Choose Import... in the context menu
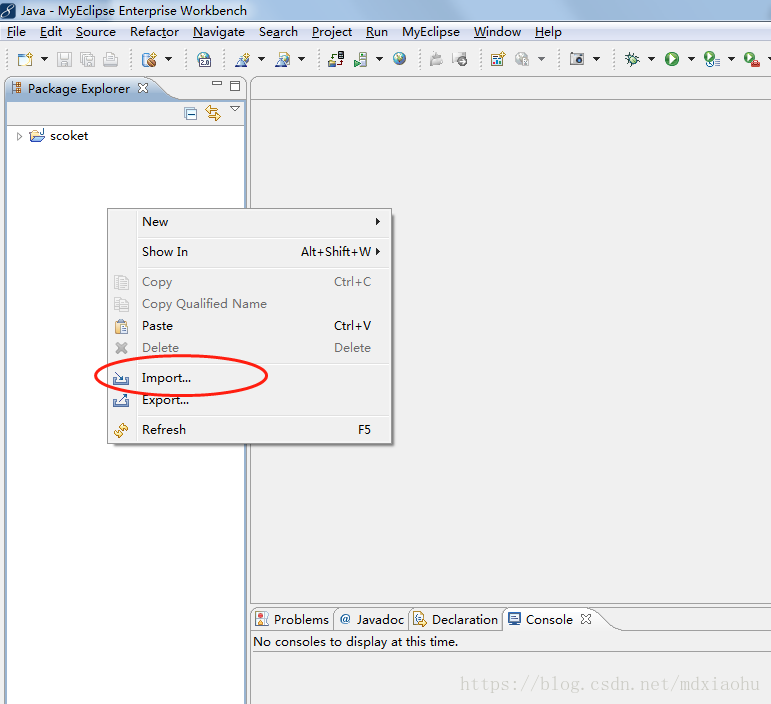771x704 pixels. (x=250, y=378)
